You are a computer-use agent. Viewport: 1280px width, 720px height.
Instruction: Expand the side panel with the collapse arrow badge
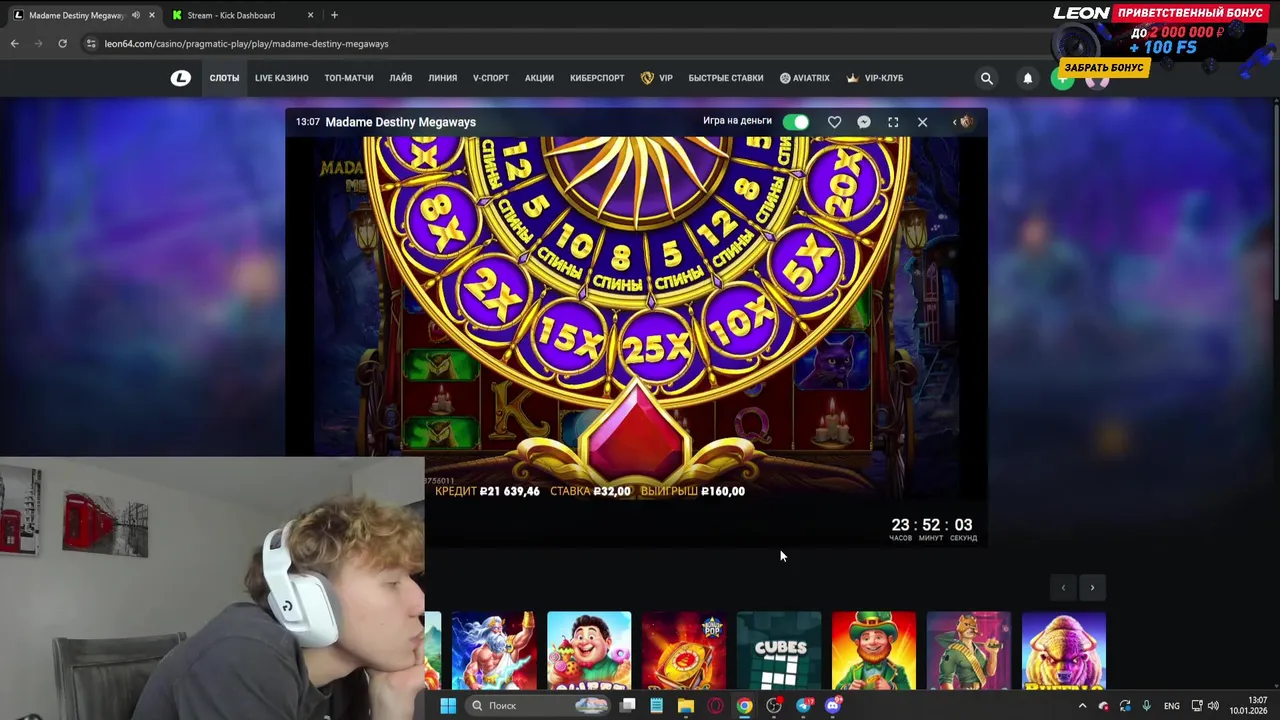point(962,122)
